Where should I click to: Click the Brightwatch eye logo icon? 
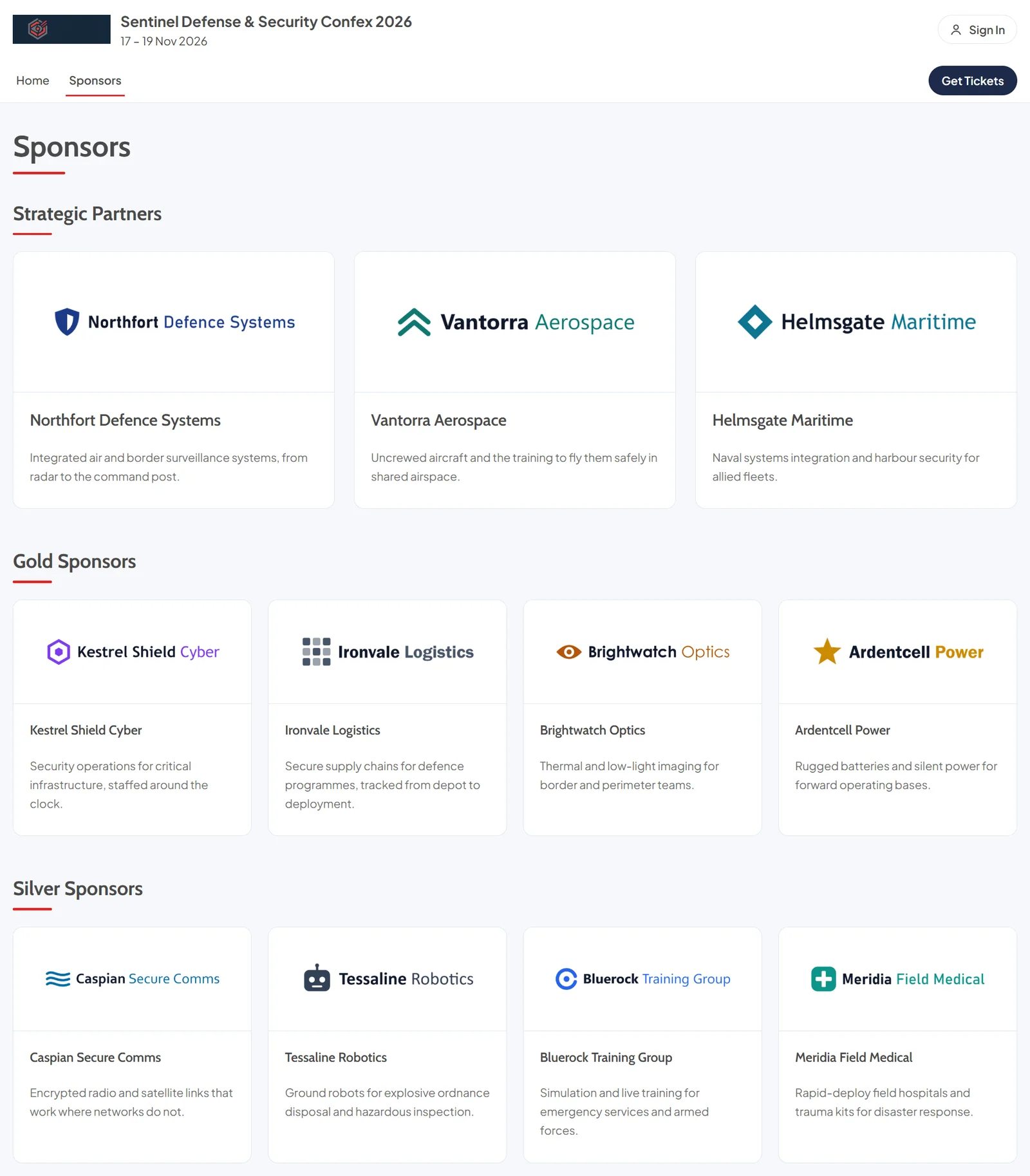coord(568,652)
